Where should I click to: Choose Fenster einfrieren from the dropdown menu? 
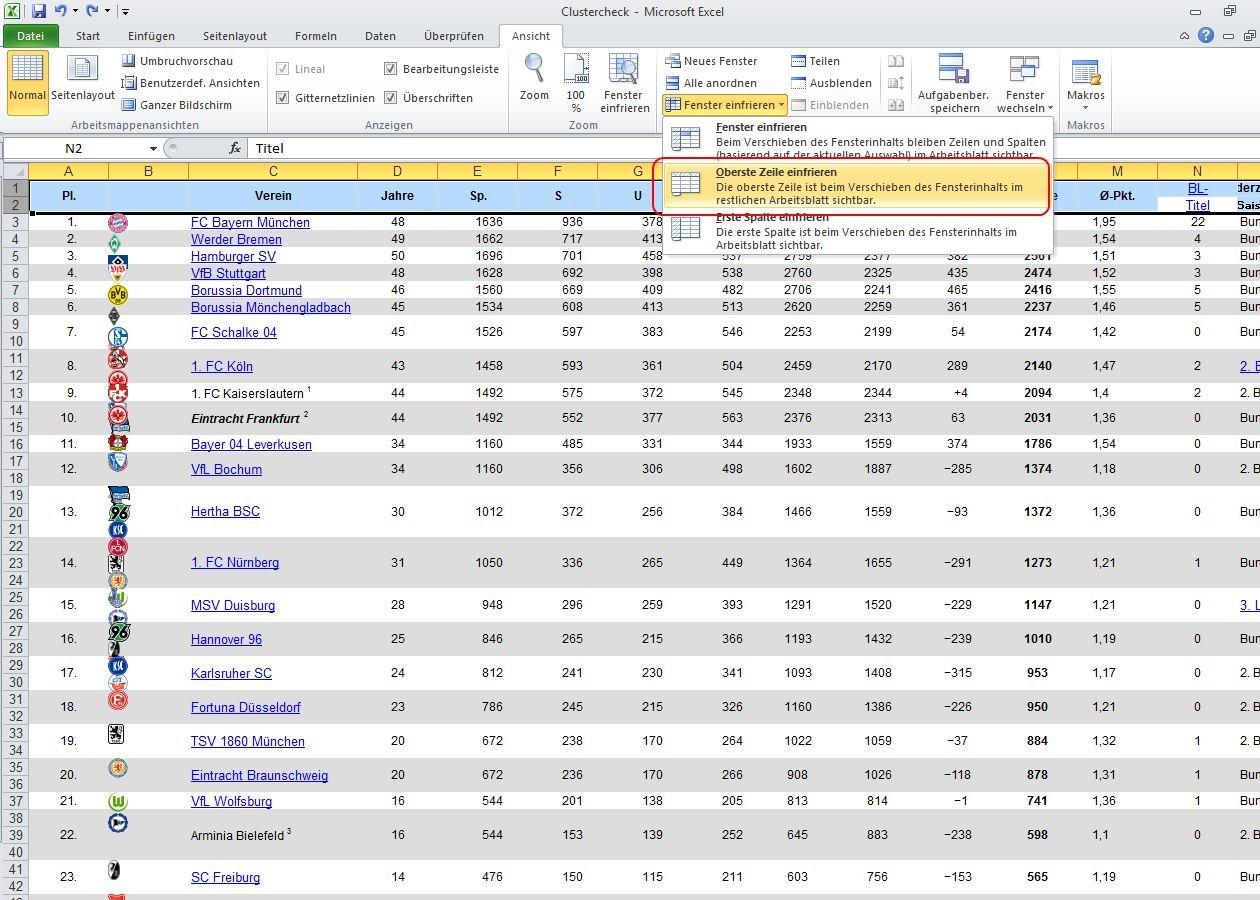coord(858,140)
